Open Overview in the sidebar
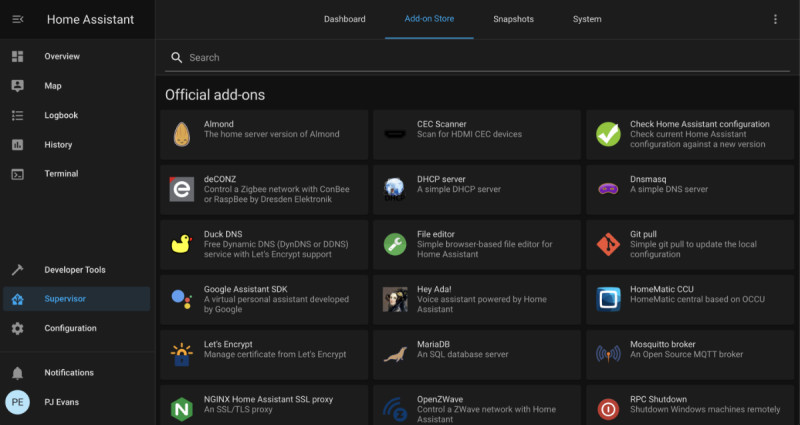Viewport: 800px width, 425px height. pyautogui.click(x=77, y=56)
